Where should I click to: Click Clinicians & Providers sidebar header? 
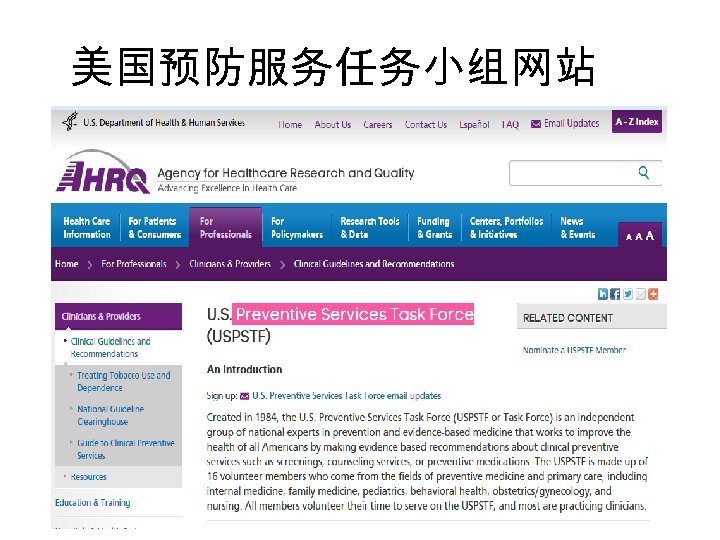118,316
